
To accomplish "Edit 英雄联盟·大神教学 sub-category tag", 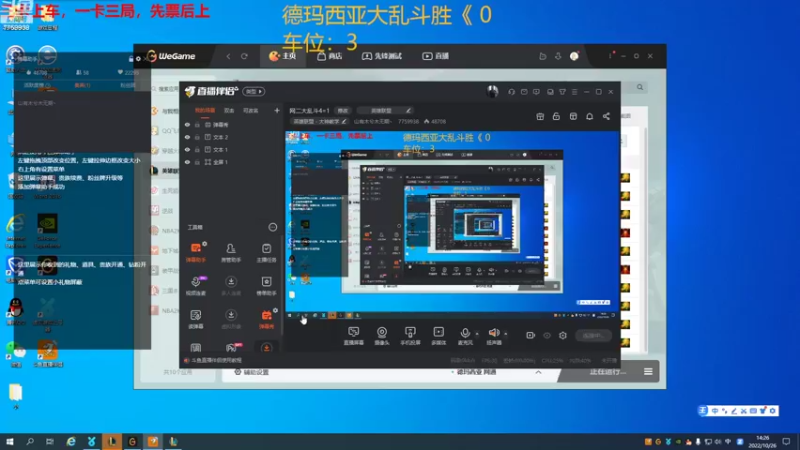I will (x=320, y=121).
